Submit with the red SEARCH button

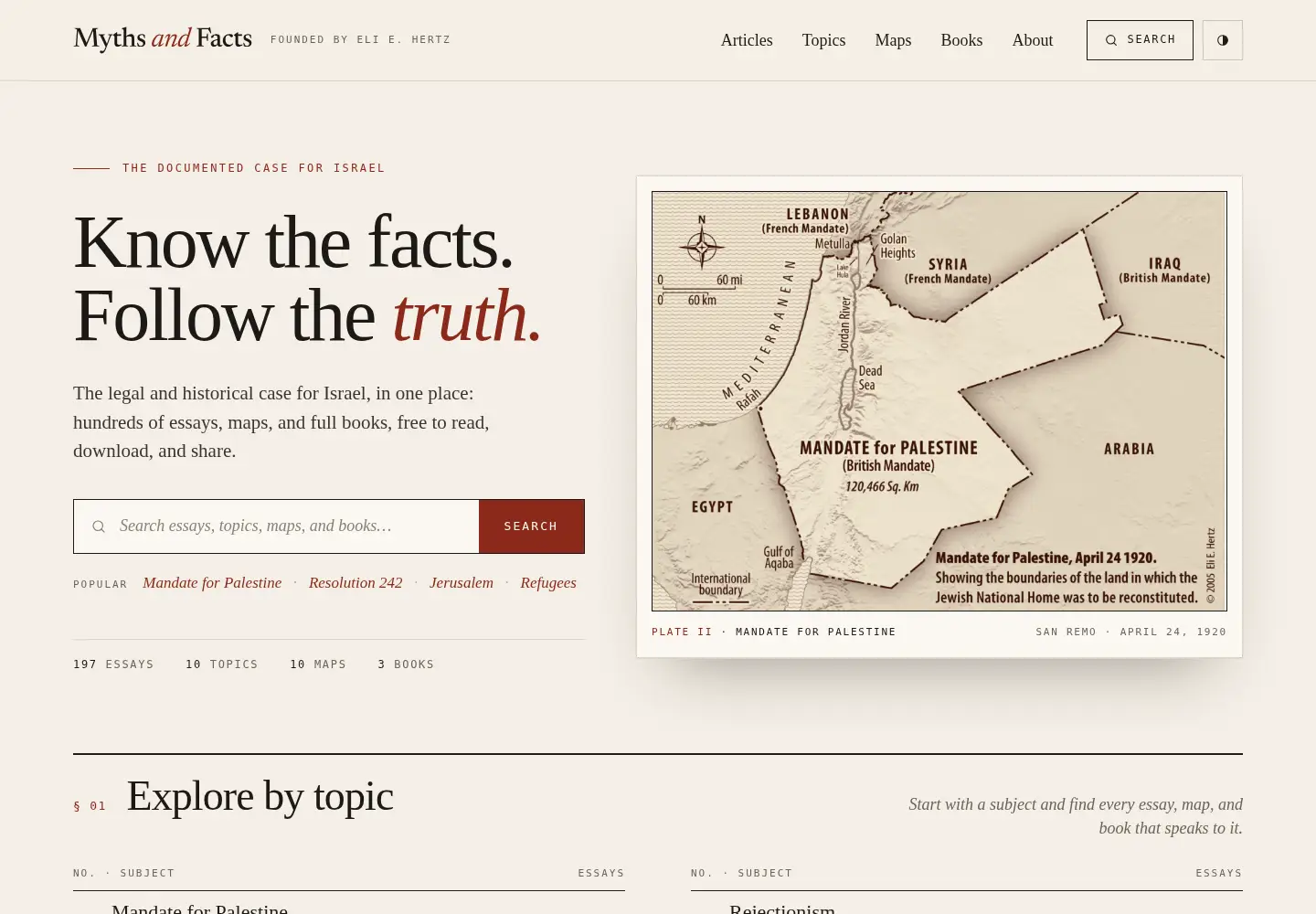point(531,526)
